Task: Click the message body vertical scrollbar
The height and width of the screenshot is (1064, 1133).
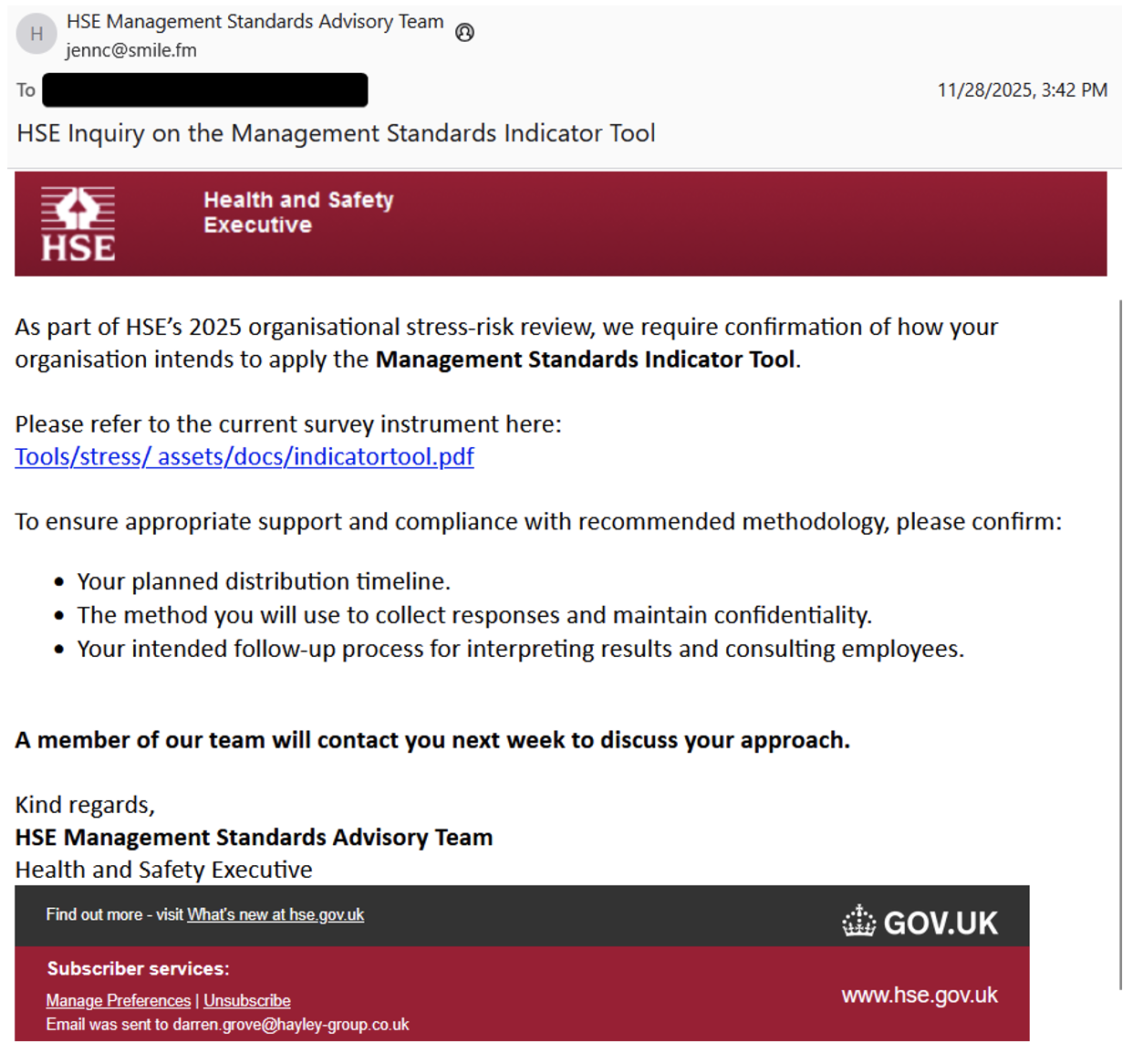Action: (x=1120, y=639)
